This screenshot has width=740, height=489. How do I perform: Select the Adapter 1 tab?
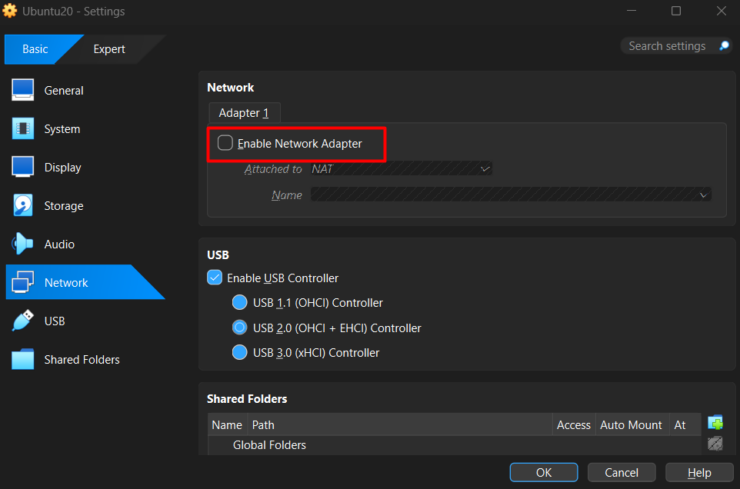point(244,113)
